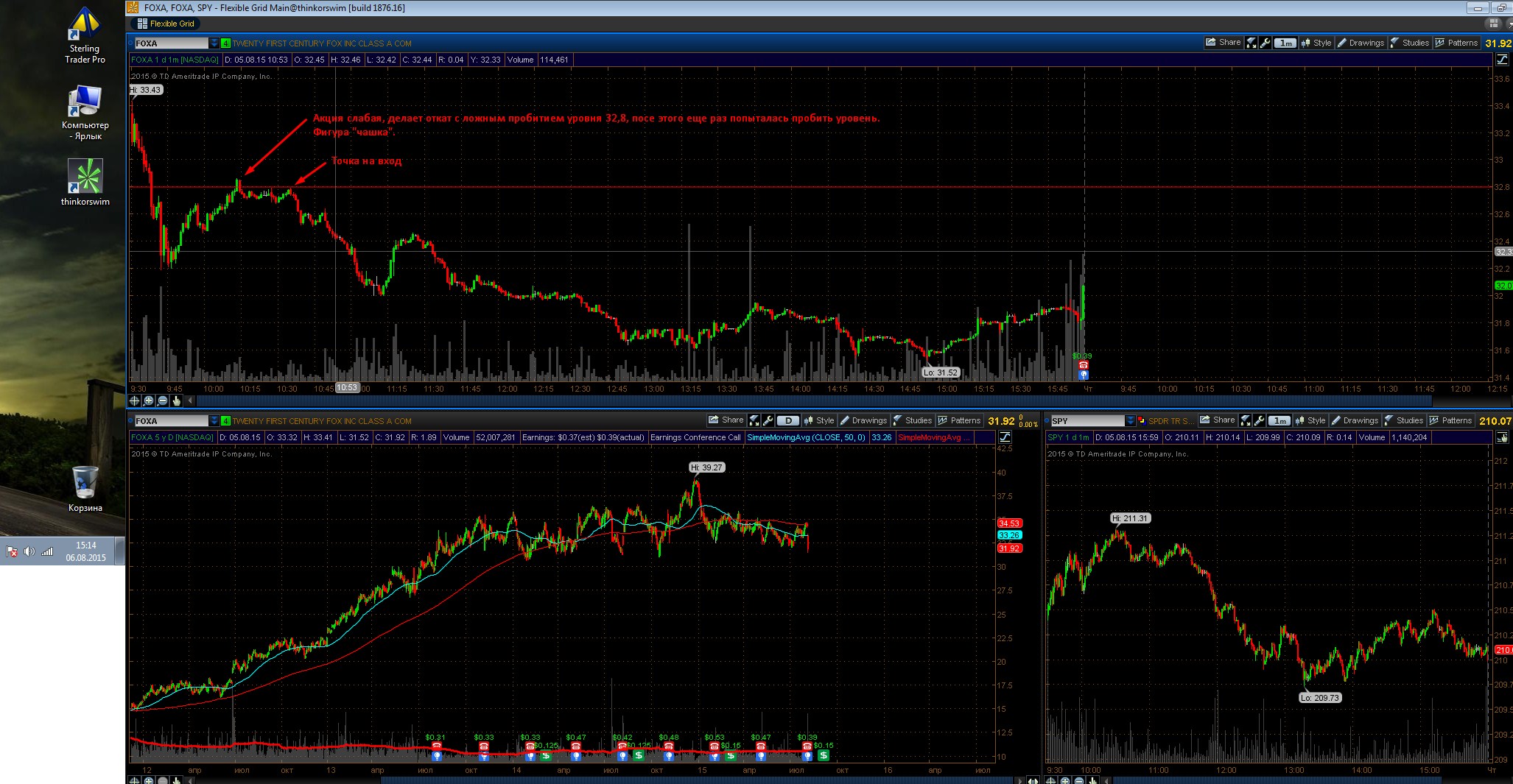The width and height of the screenshot is (1513, 784).
Task: Open Sterling Trader Pro desktop icon
Action: click(85, 35)
